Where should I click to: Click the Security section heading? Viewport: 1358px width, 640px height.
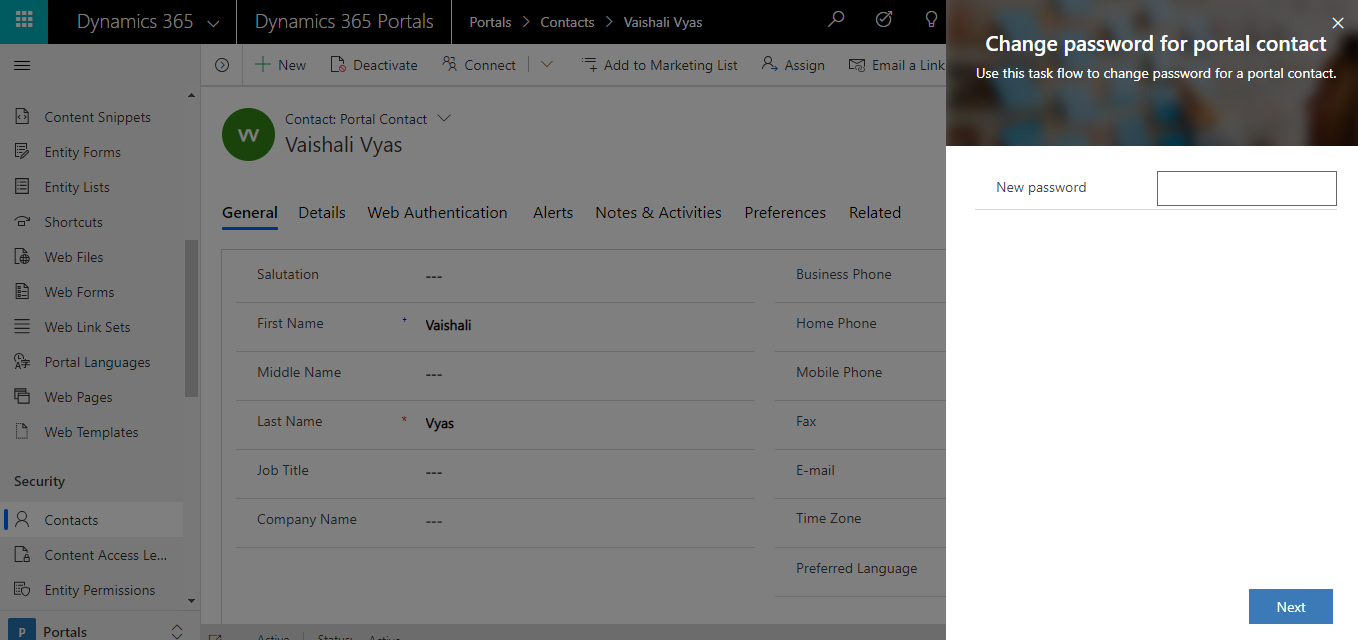click(39, 481)
